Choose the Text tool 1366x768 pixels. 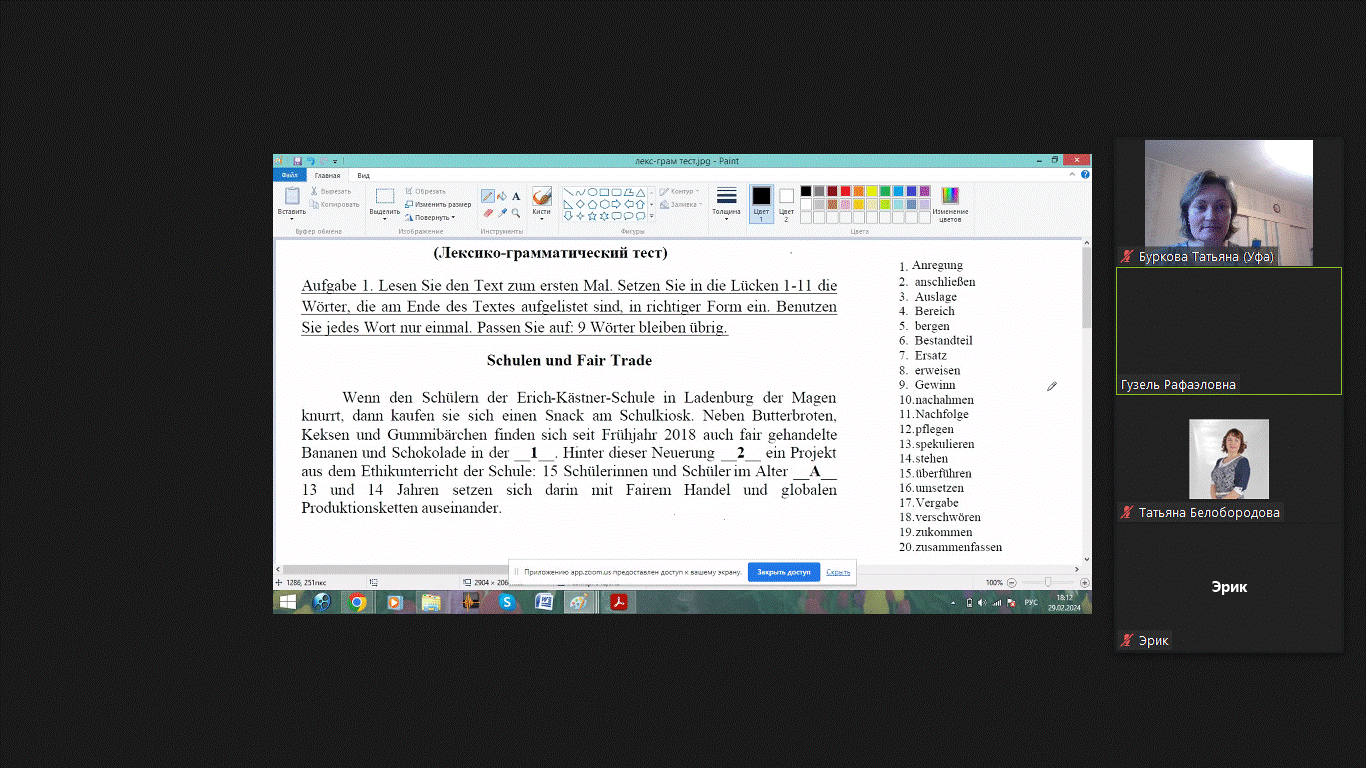[x=516, y=196]
